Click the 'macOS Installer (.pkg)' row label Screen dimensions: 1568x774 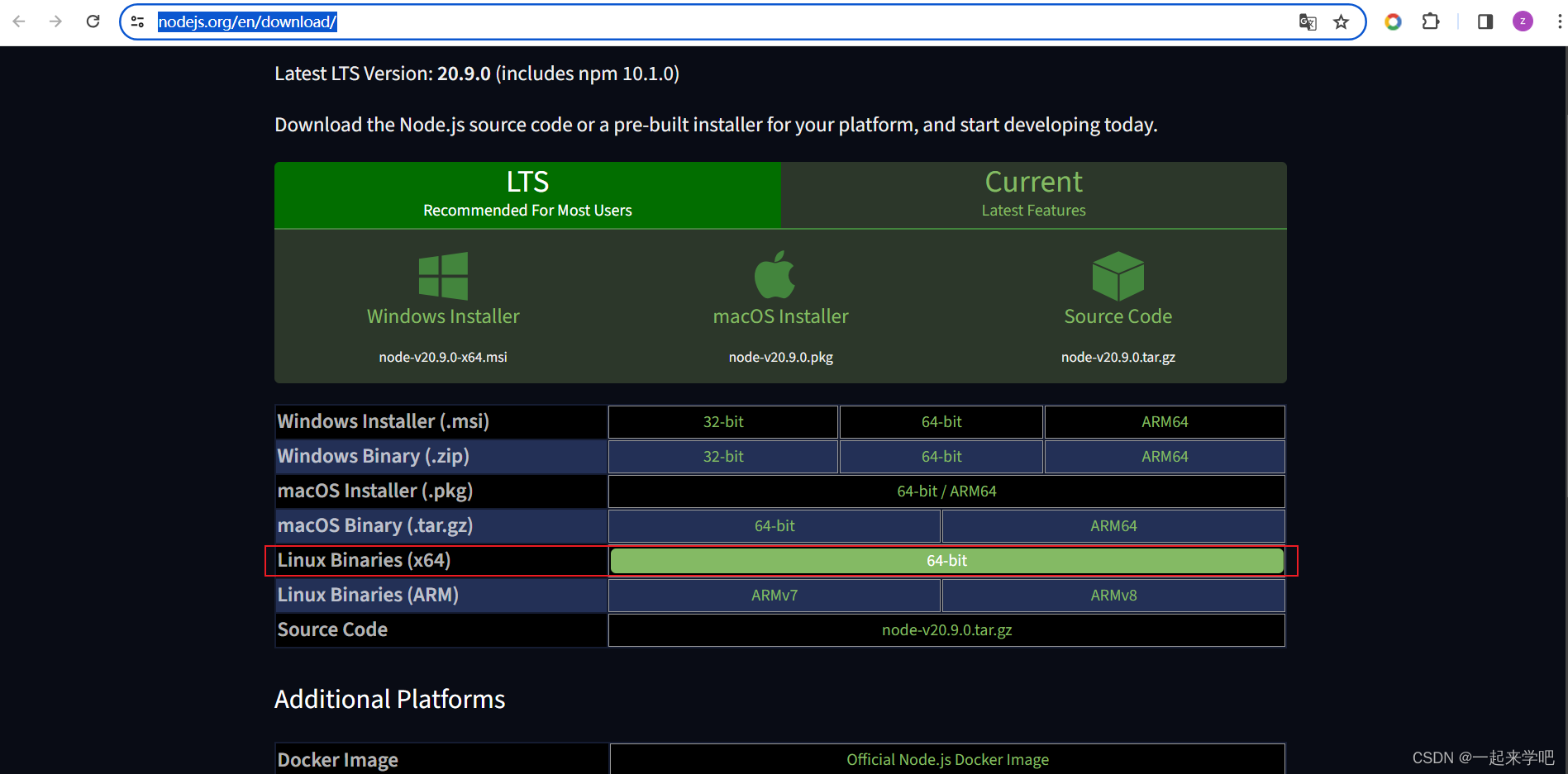375,491
